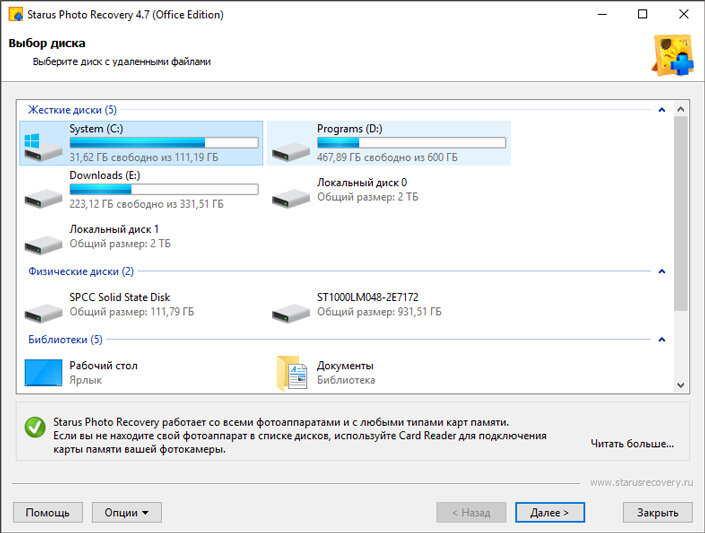Click the Помощь button
705x533 pixels.
[x=48, y=512]
